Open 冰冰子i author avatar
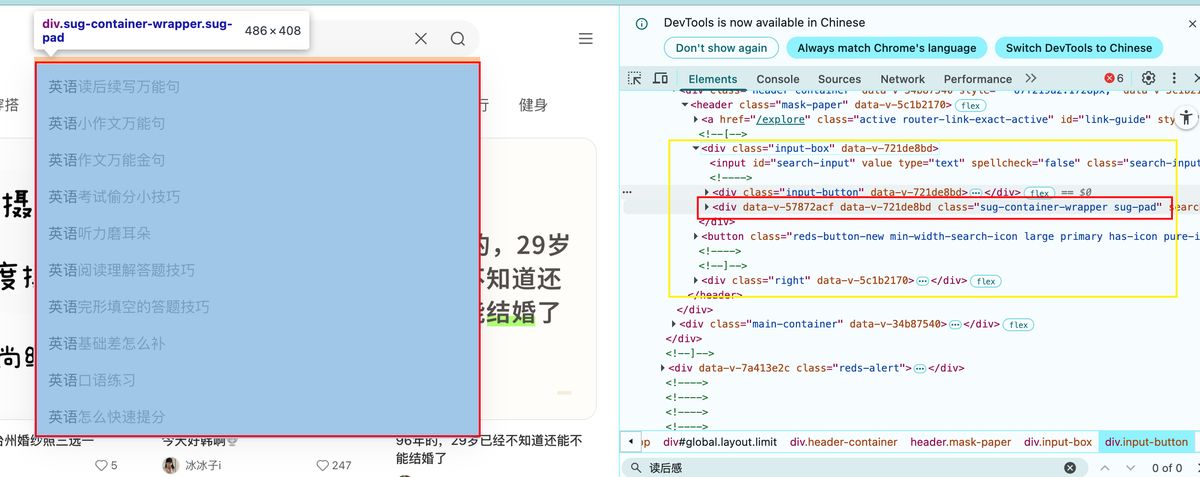Viewport: 1200px width, 477px height. 170,465
